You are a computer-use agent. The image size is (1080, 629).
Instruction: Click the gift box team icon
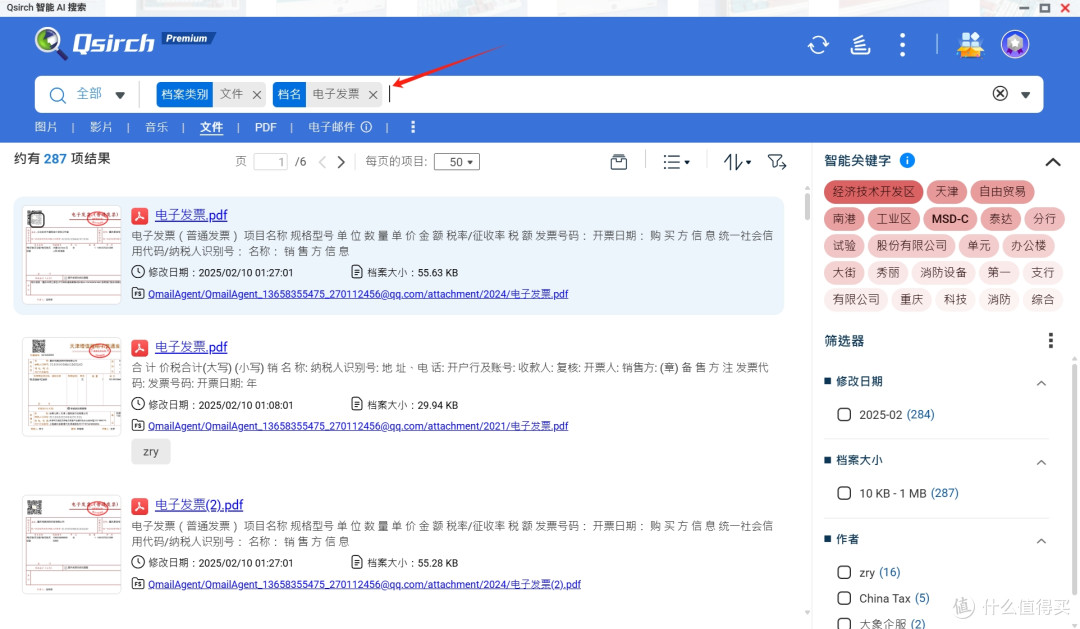pyautogui.click(x=970, y=45)
